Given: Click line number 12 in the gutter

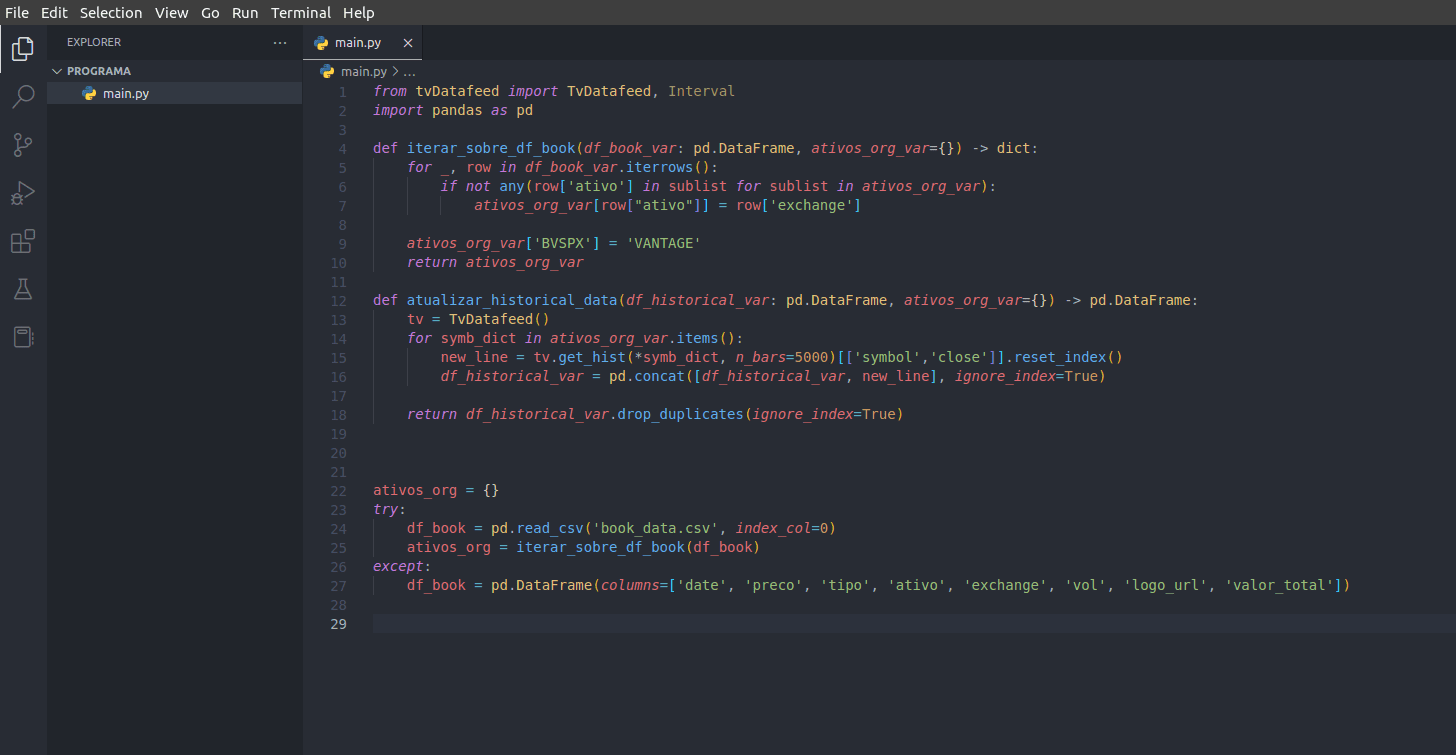Looking at the screenshot, I should tap(338, 300).
